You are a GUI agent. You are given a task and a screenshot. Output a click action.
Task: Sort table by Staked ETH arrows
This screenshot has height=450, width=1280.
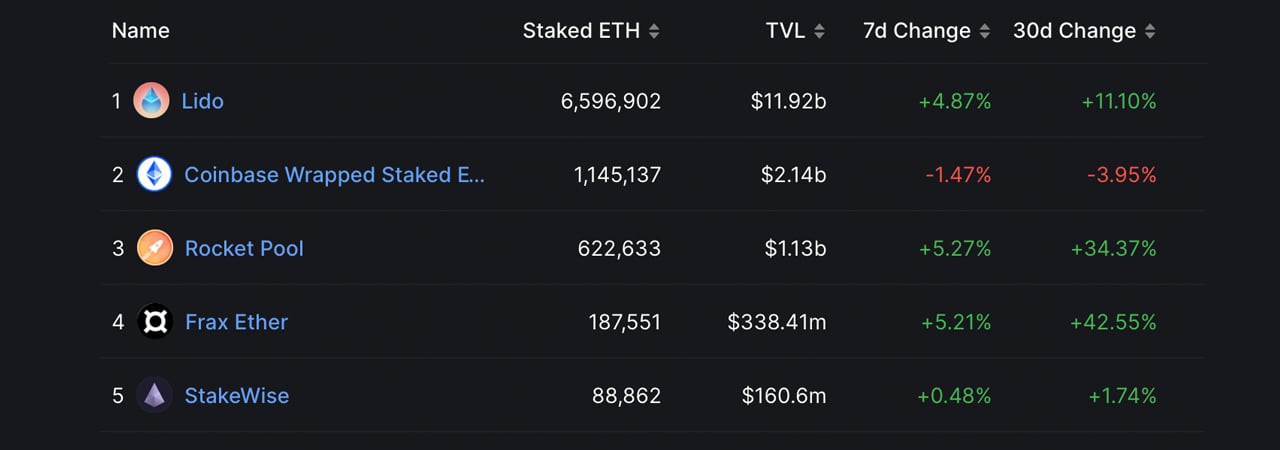654,31
